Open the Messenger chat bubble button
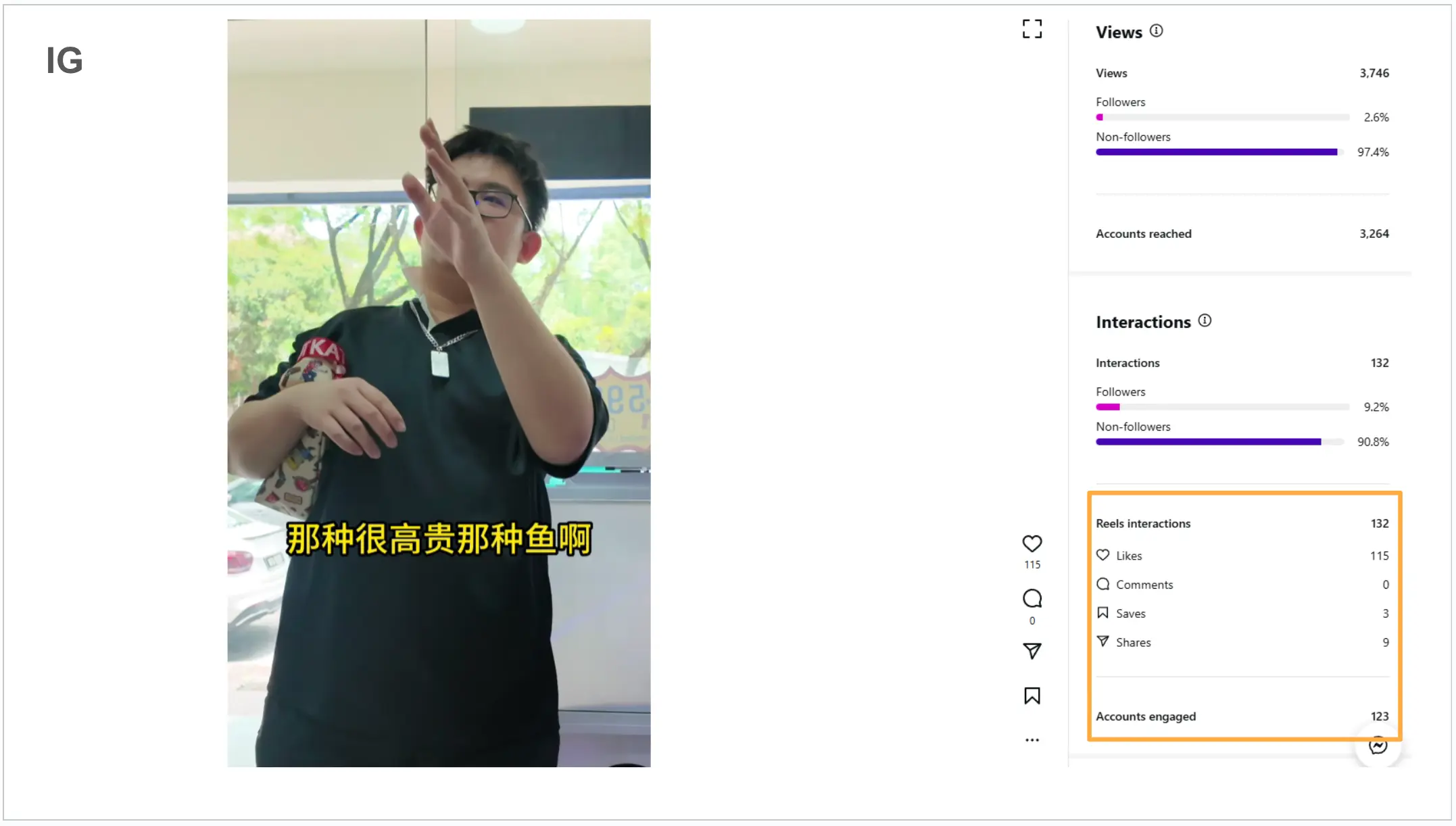The width and height of the screenshot is (1456, 826). tap(1378, 746)
